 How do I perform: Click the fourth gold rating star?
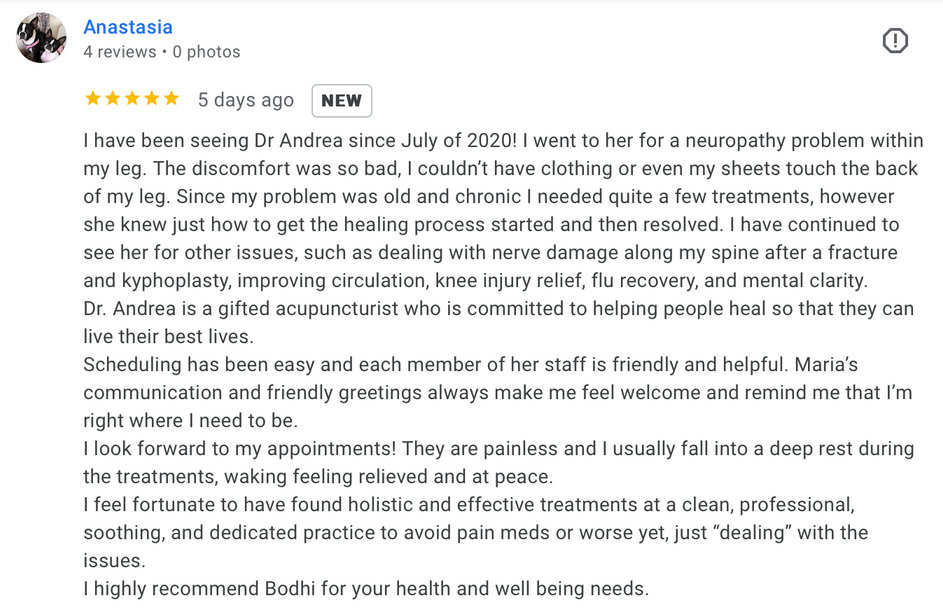pyautogui.click(x=152, y=98)
